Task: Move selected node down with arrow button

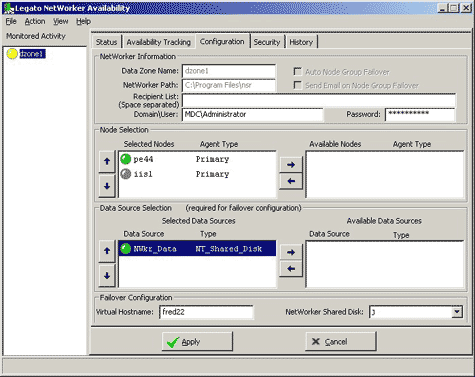Action: 107,186
